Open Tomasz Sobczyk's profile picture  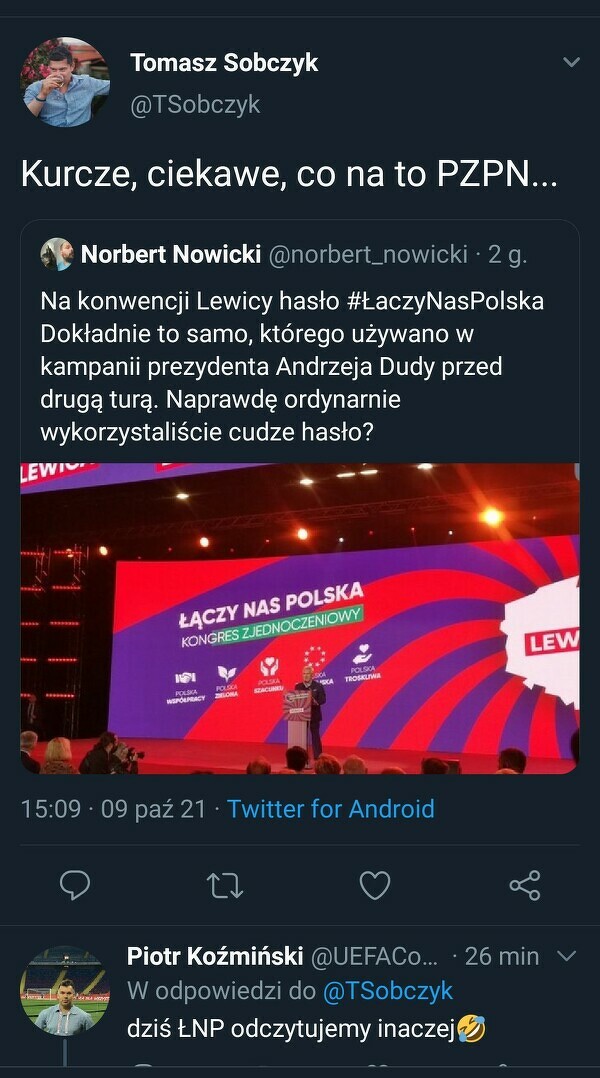pos(65,82)
